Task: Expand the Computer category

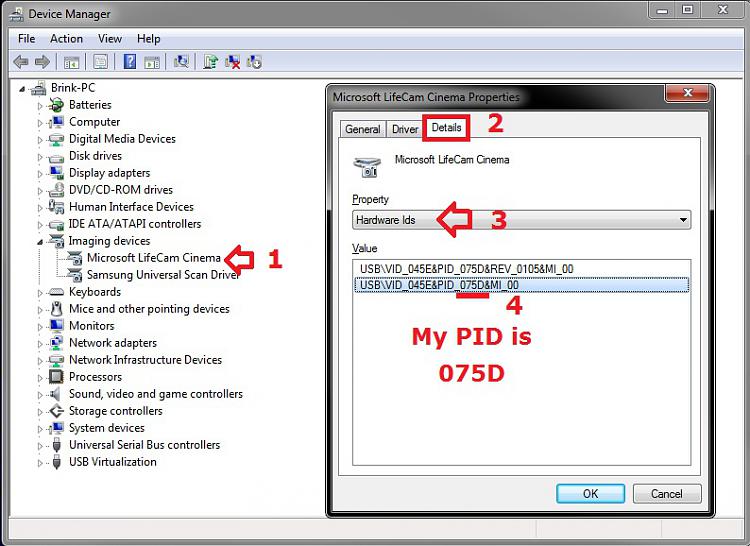Action: tap(40, 123)
